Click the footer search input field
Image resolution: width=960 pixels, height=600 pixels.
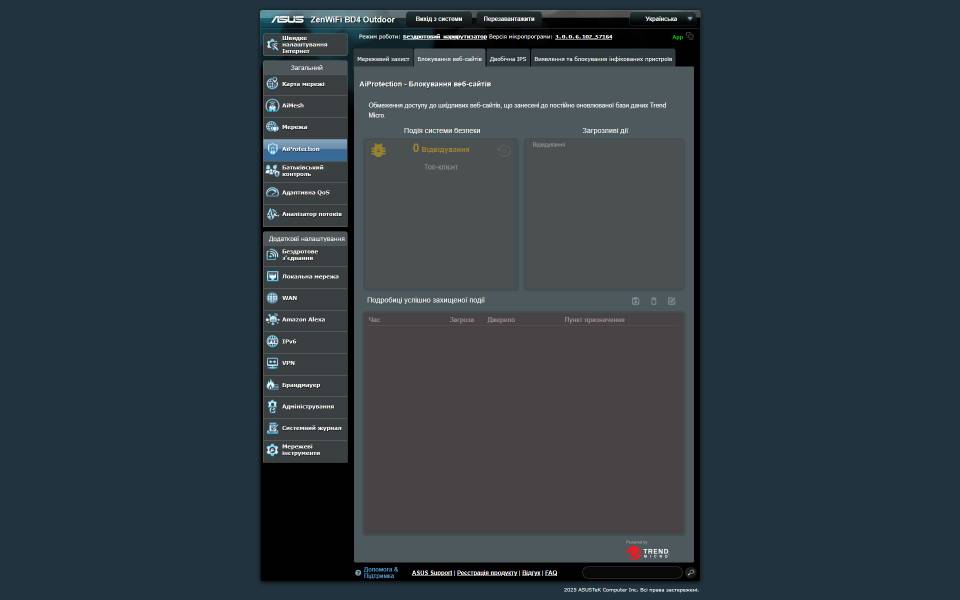[632, 573]
